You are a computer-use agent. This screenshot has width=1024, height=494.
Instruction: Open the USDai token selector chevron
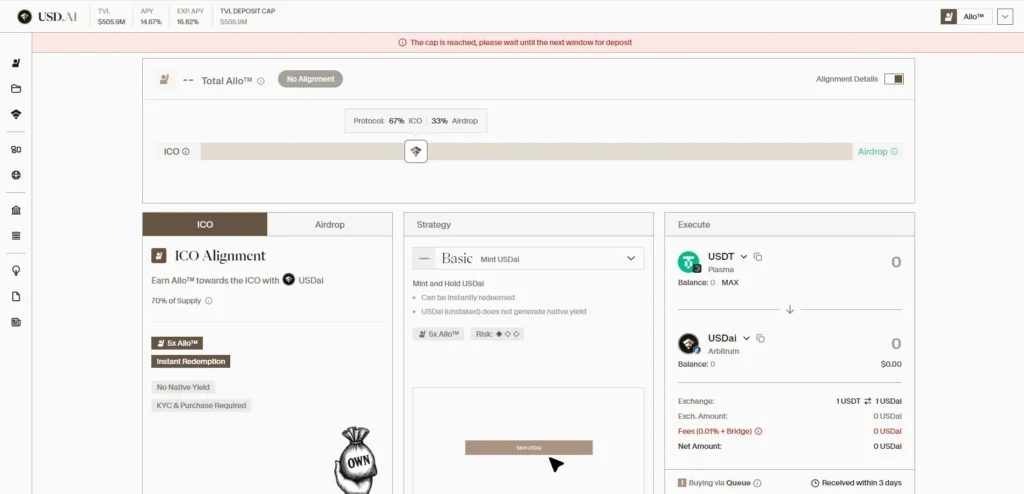(745, 338)
